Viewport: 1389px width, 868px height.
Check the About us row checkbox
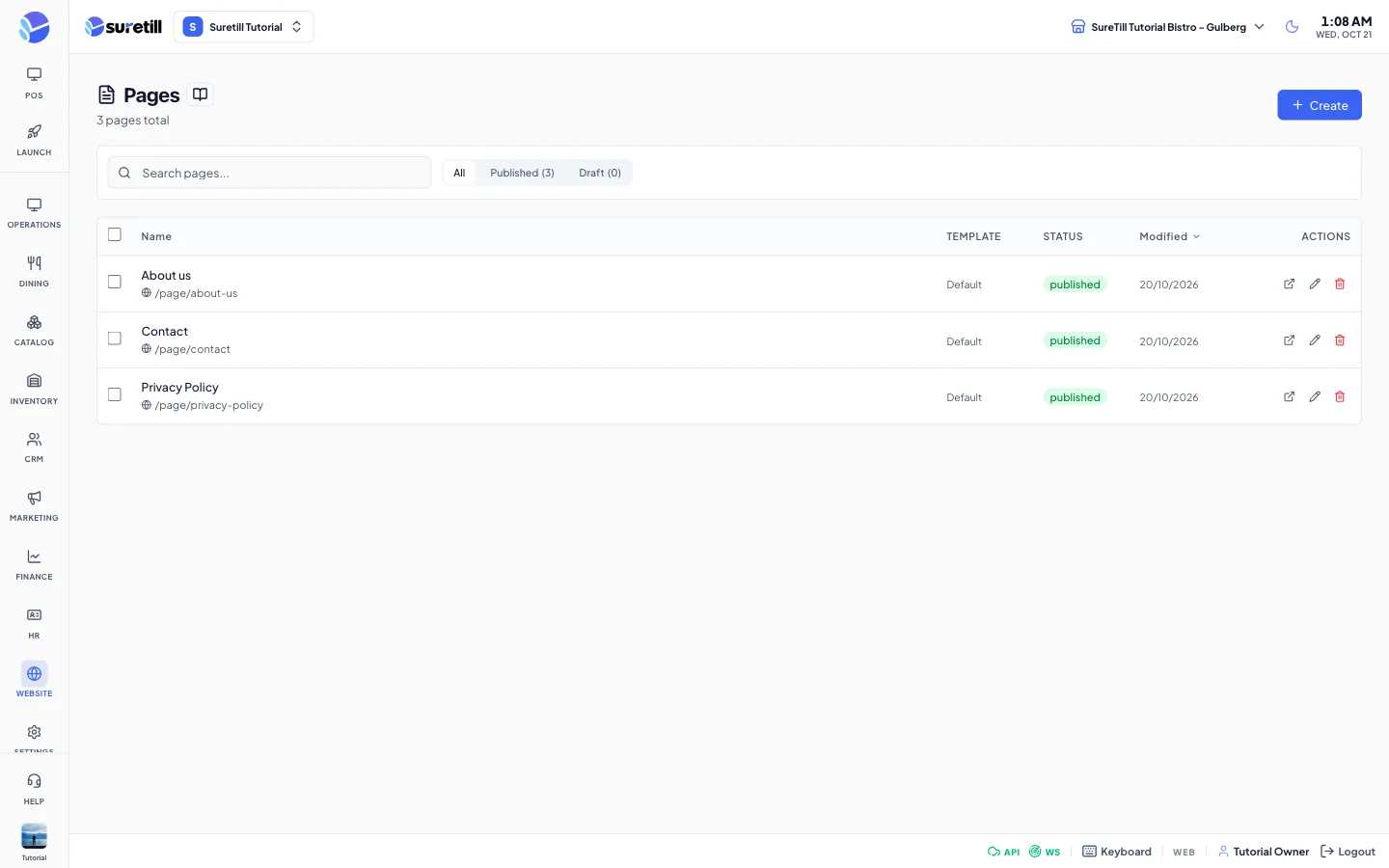[115, 282]
